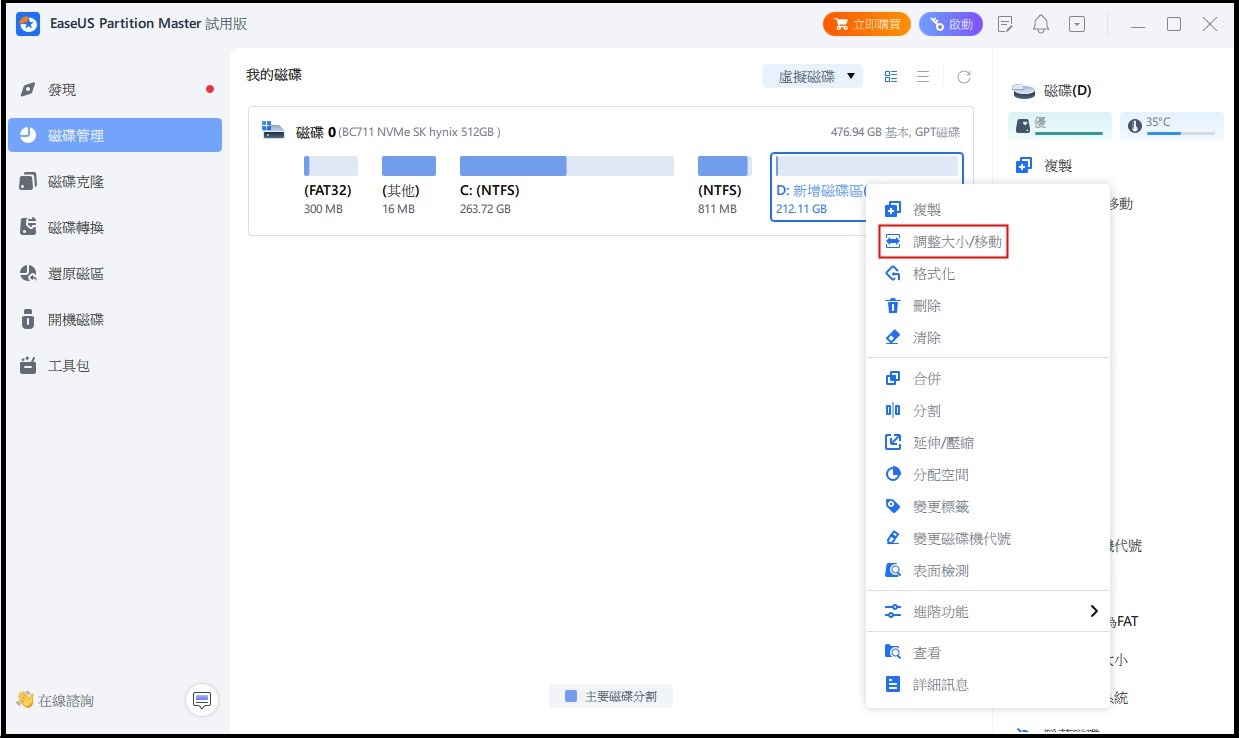Image resolution: width=1239 pixels, height=738 pixels.
Task: Choose 格式化 in the context menu
Action: coord(934,274)
